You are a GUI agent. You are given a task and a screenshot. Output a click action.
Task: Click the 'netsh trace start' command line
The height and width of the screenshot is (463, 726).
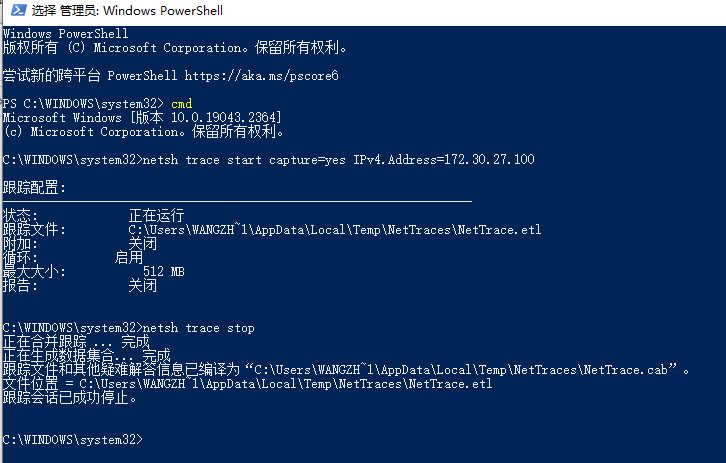pyautogui.click(x=269, y=160)
